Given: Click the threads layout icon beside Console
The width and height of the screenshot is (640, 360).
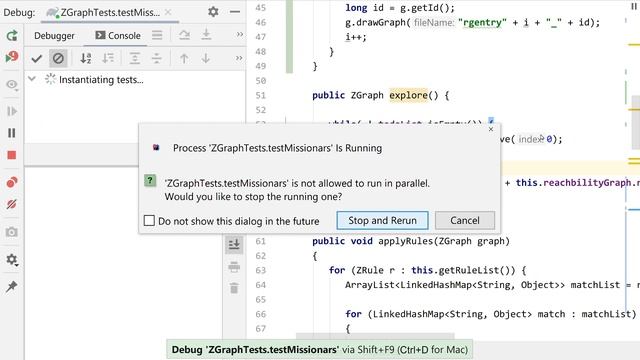Looking at the screenshot, I should (x=157, y=35).
